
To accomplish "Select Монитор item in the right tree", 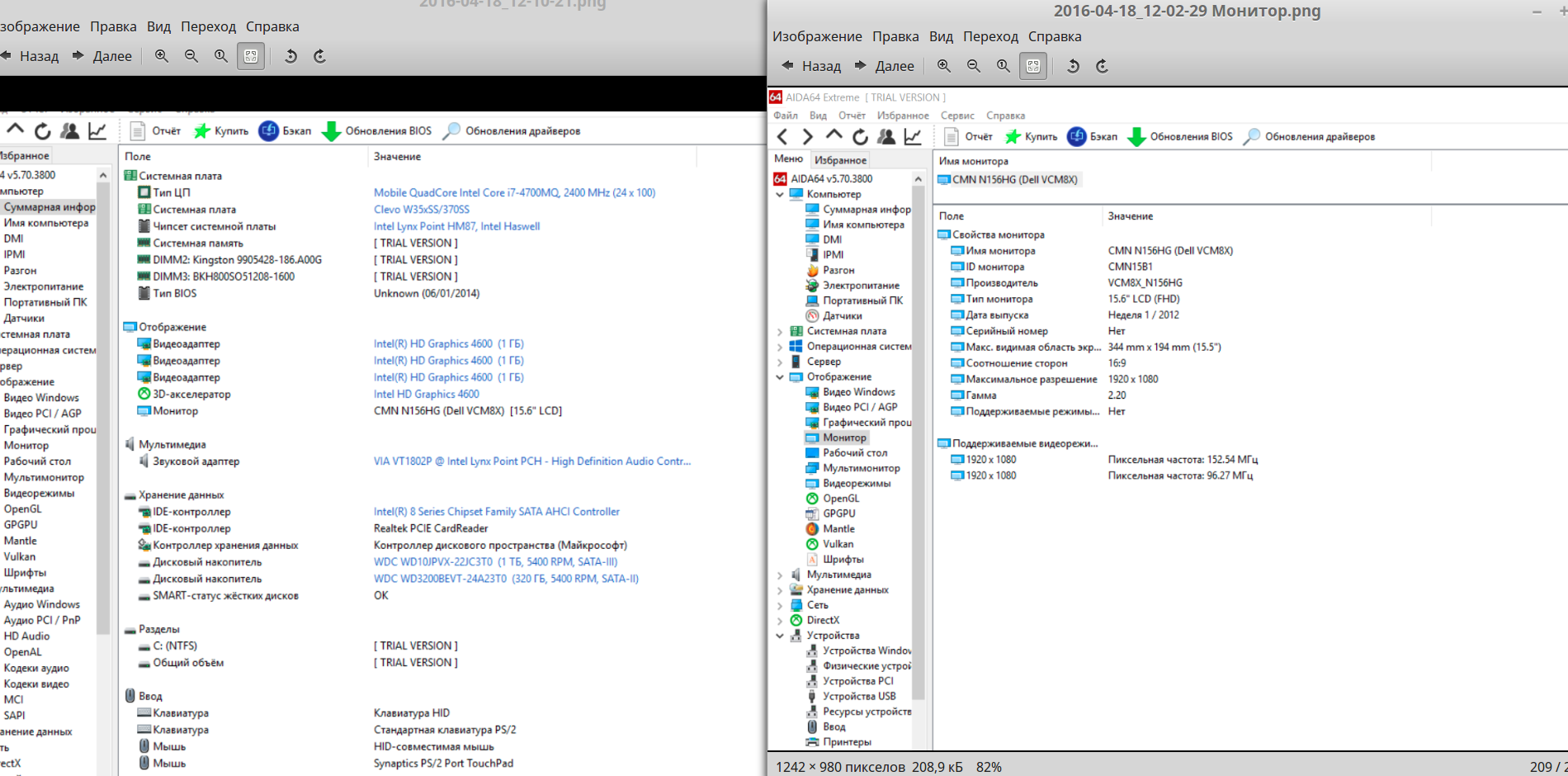I will 844,438.
